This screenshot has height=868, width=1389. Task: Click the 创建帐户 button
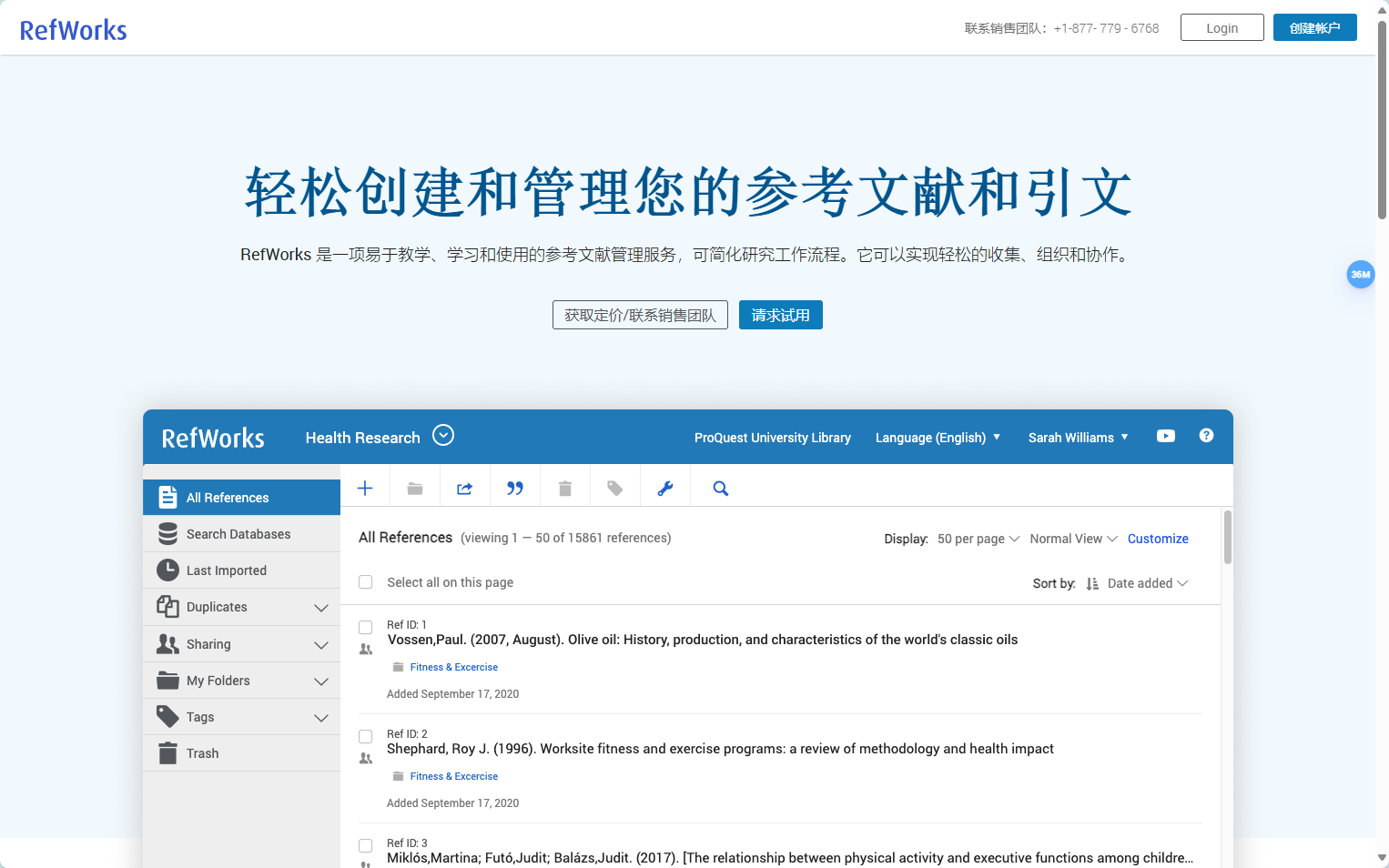point(1314,27)
